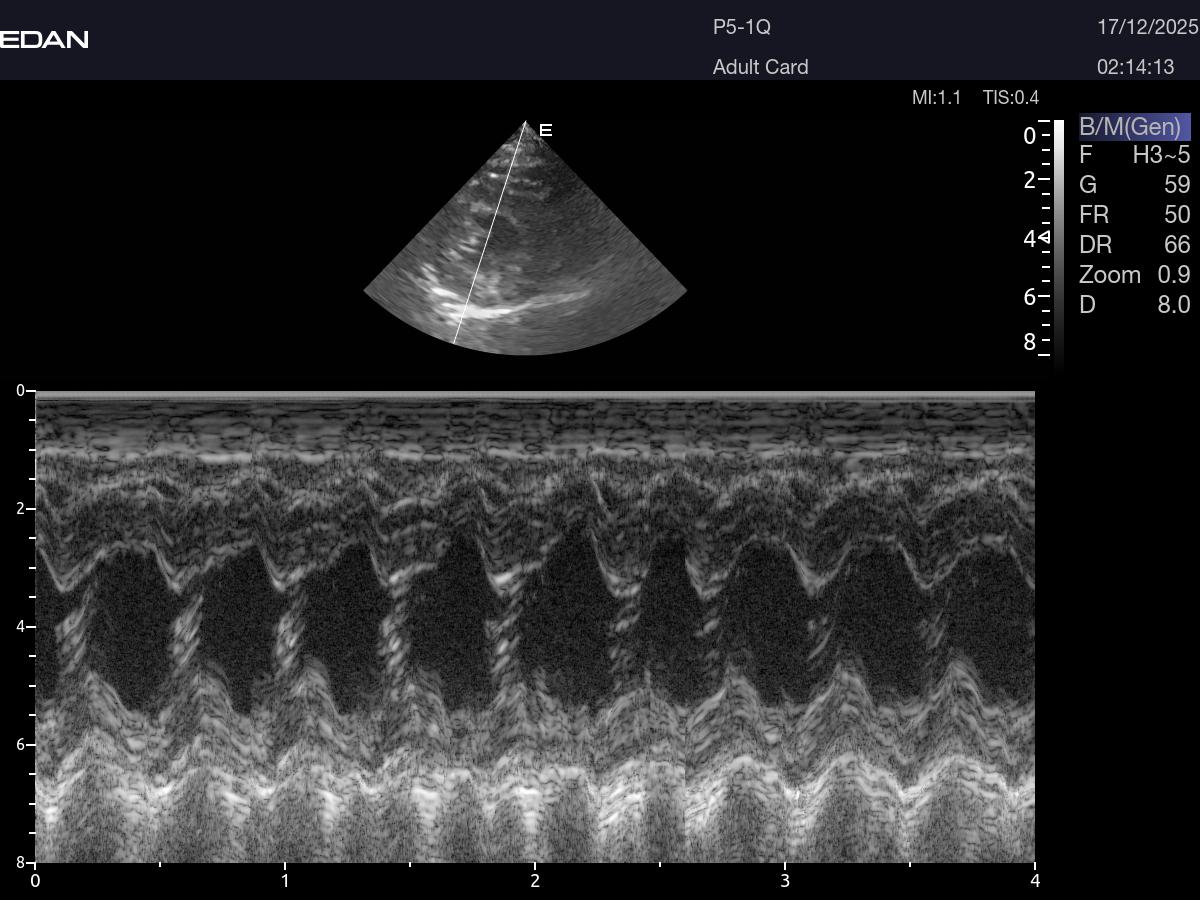The image size is (1200, 900).
Task: Open the P5-1Q probe selection
Action: pos(741,27)
